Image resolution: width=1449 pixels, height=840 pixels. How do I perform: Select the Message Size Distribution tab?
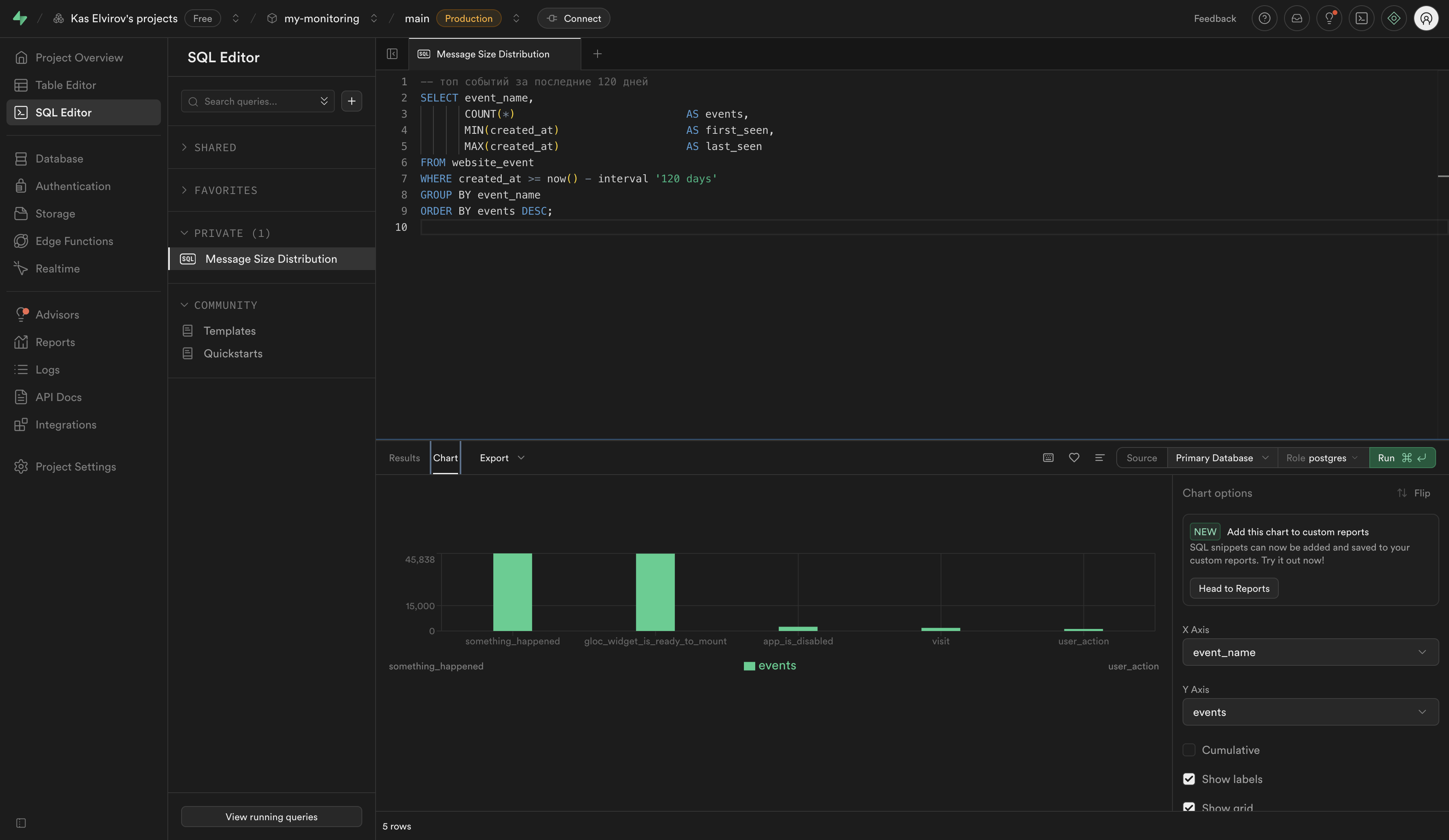pos(493,53)
